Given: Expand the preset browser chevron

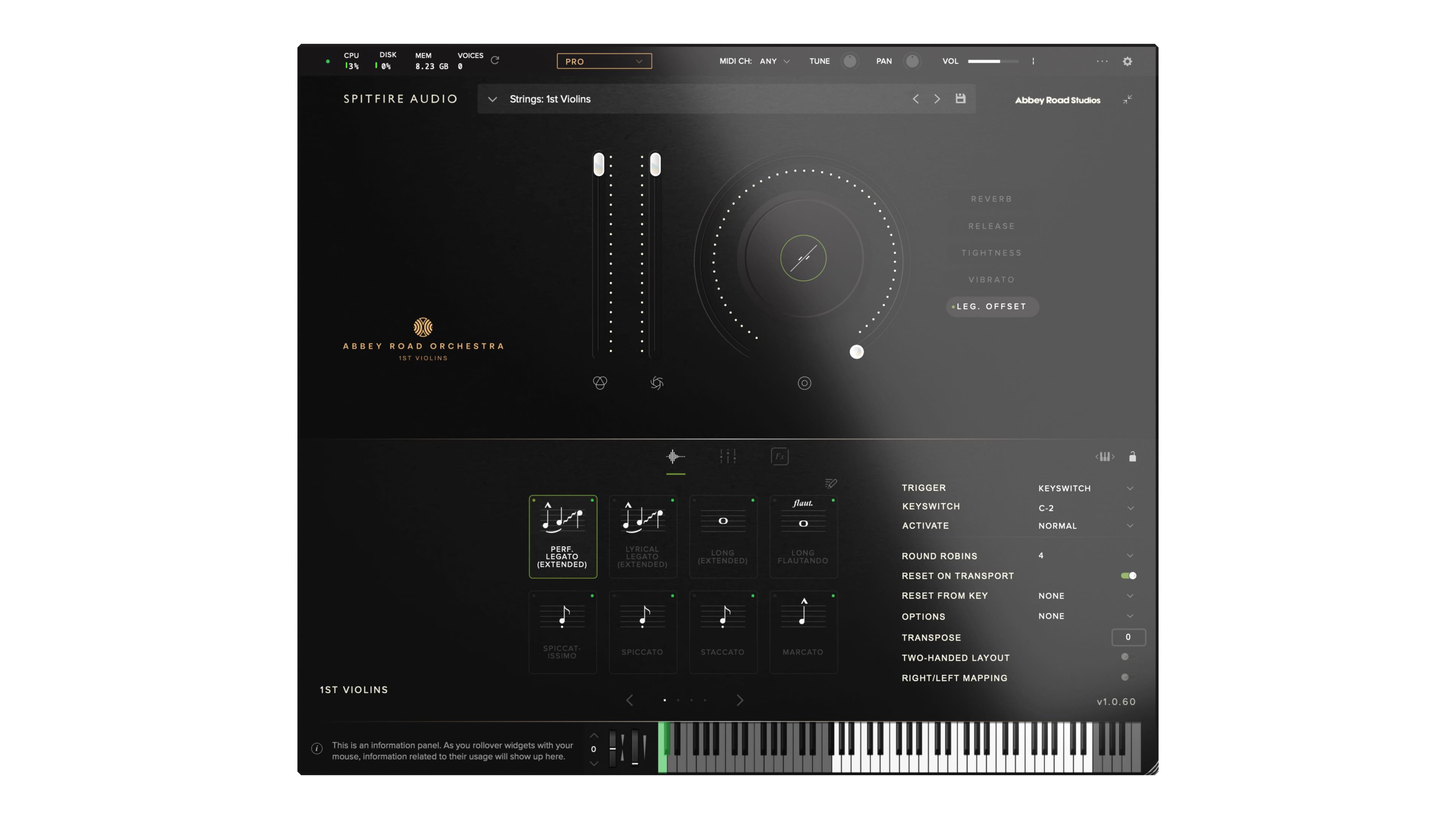Looking at the screenshot, I should [x=492, y=99].
